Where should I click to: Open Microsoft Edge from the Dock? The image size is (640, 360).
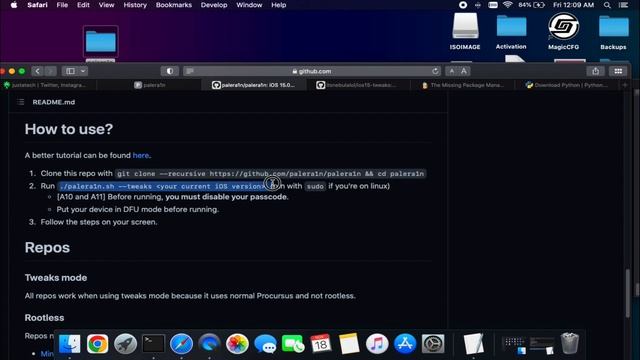(x=209, y=344)
